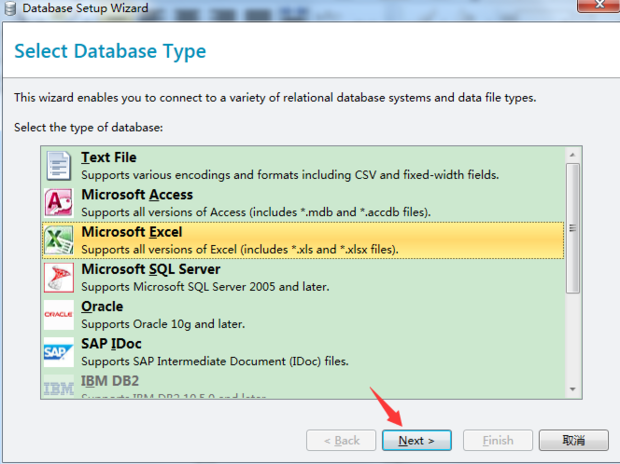Click scroll up arrow of database list
This screenshot has width=620, height=464.
click(573, 155)
